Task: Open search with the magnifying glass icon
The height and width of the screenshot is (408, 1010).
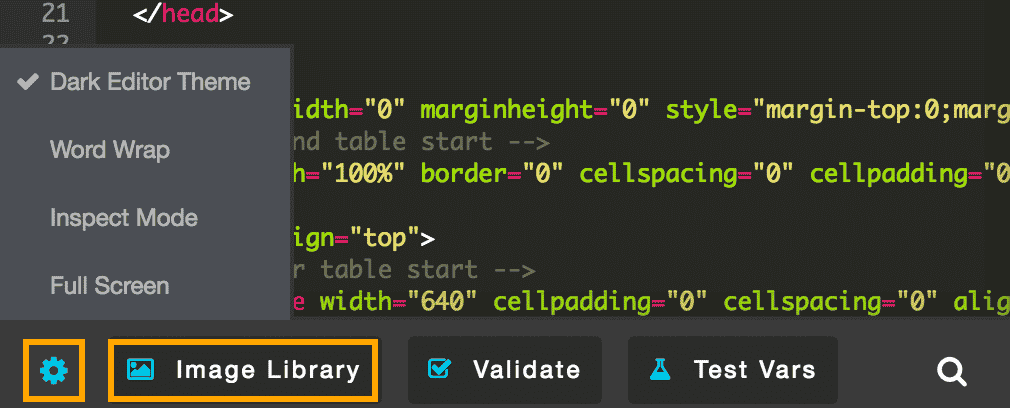Action: tap(951, 372)
